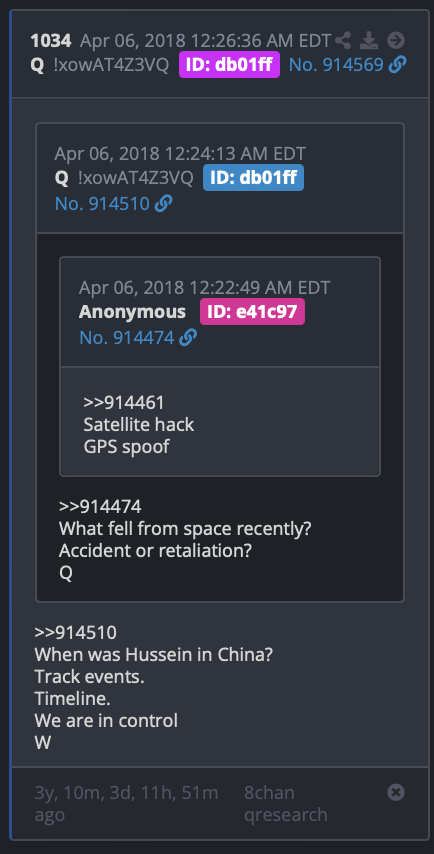Screen dimensions: 434x854
Task: Open post number link No. 914569
Action: 336,65
